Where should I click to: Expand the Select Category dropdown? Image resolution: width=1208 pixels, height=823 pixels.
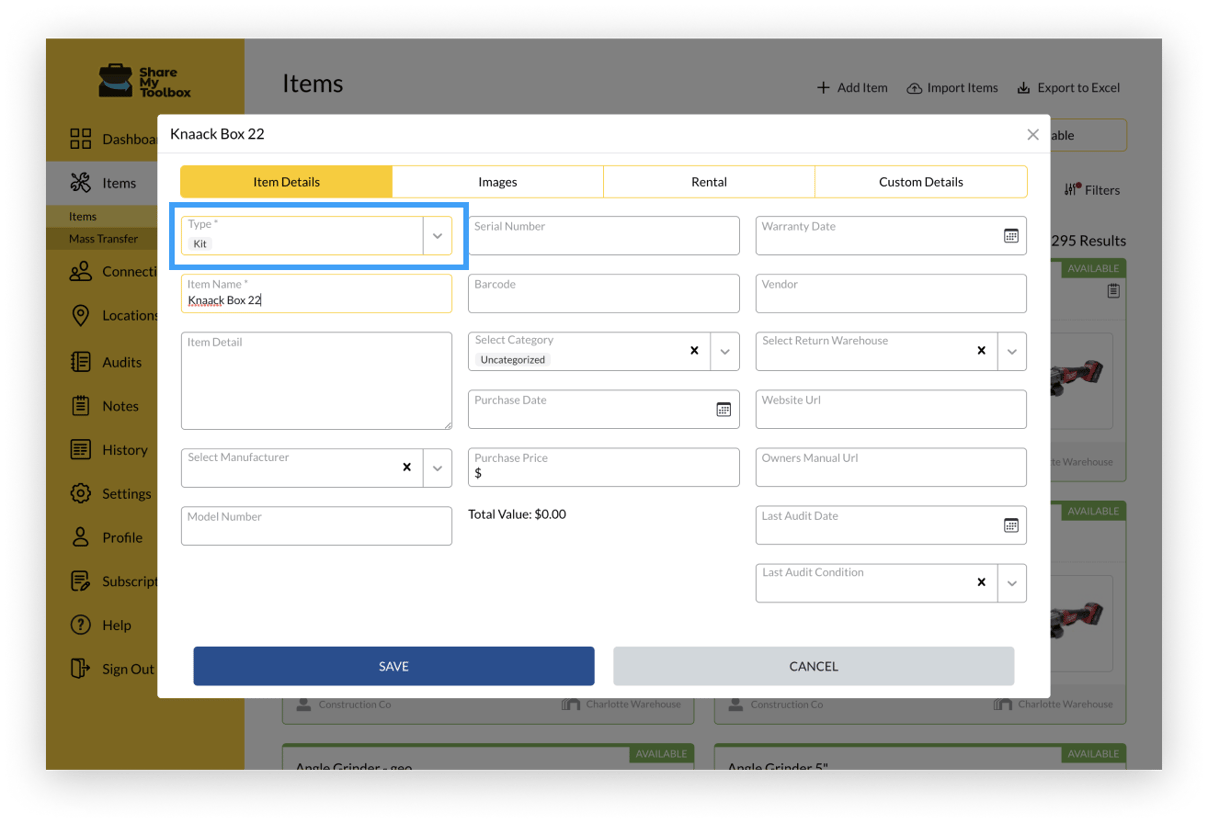(725, 352)
